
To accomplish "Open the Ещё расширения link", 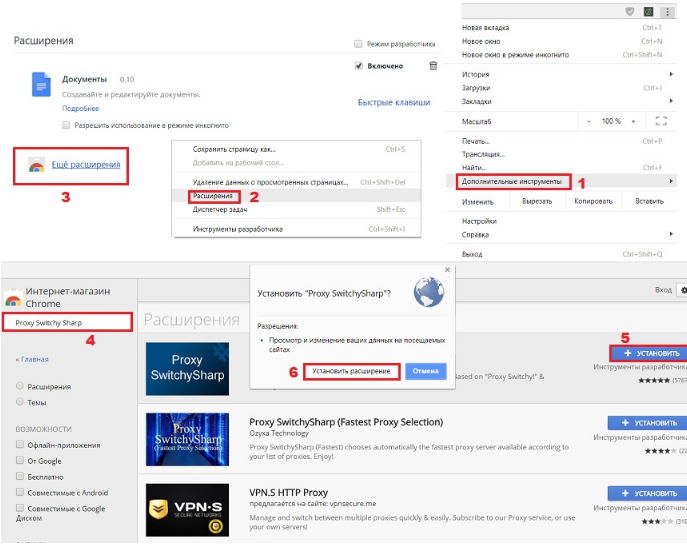I will tap(86, 164).
